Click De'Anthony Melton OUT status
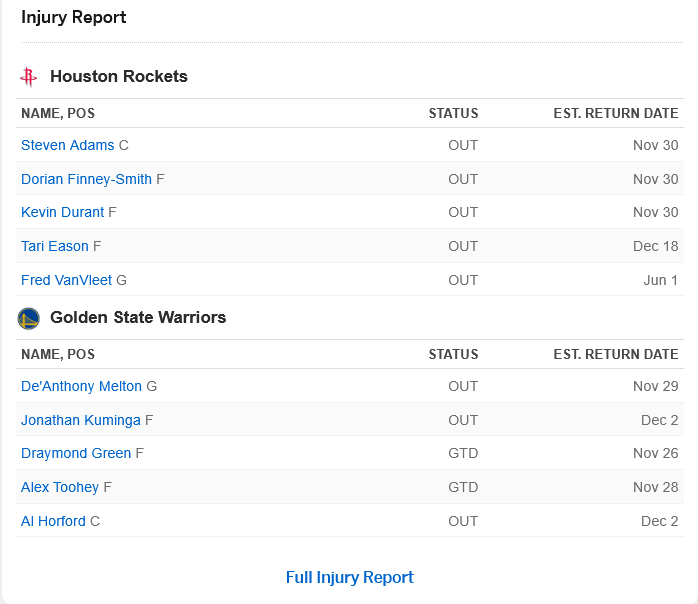 click(x=463, y=386)
